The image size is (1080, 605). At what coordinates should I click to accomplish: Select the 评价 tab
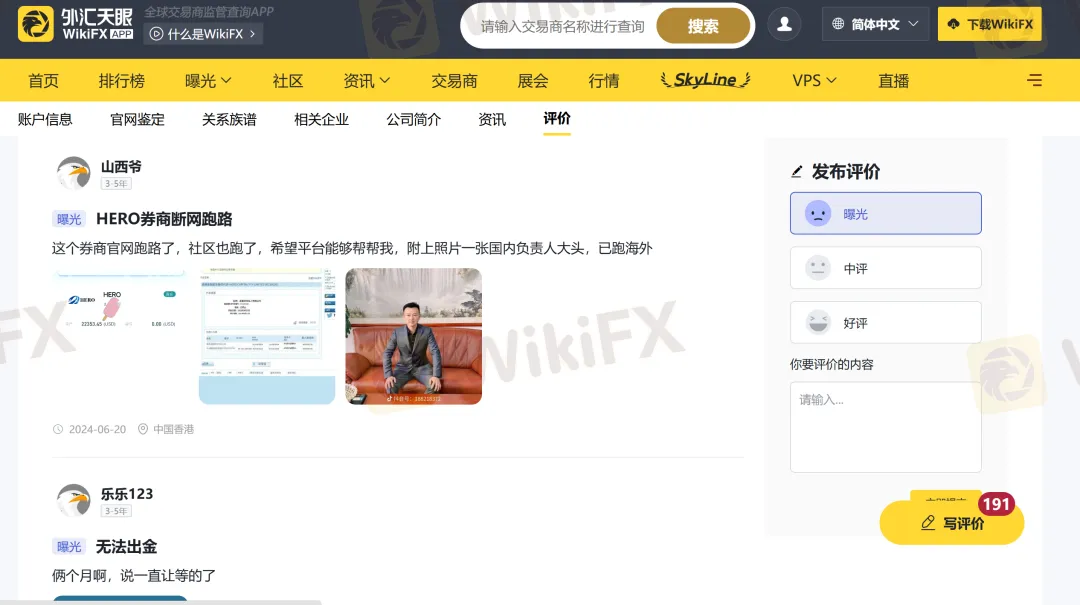point(557,119)
